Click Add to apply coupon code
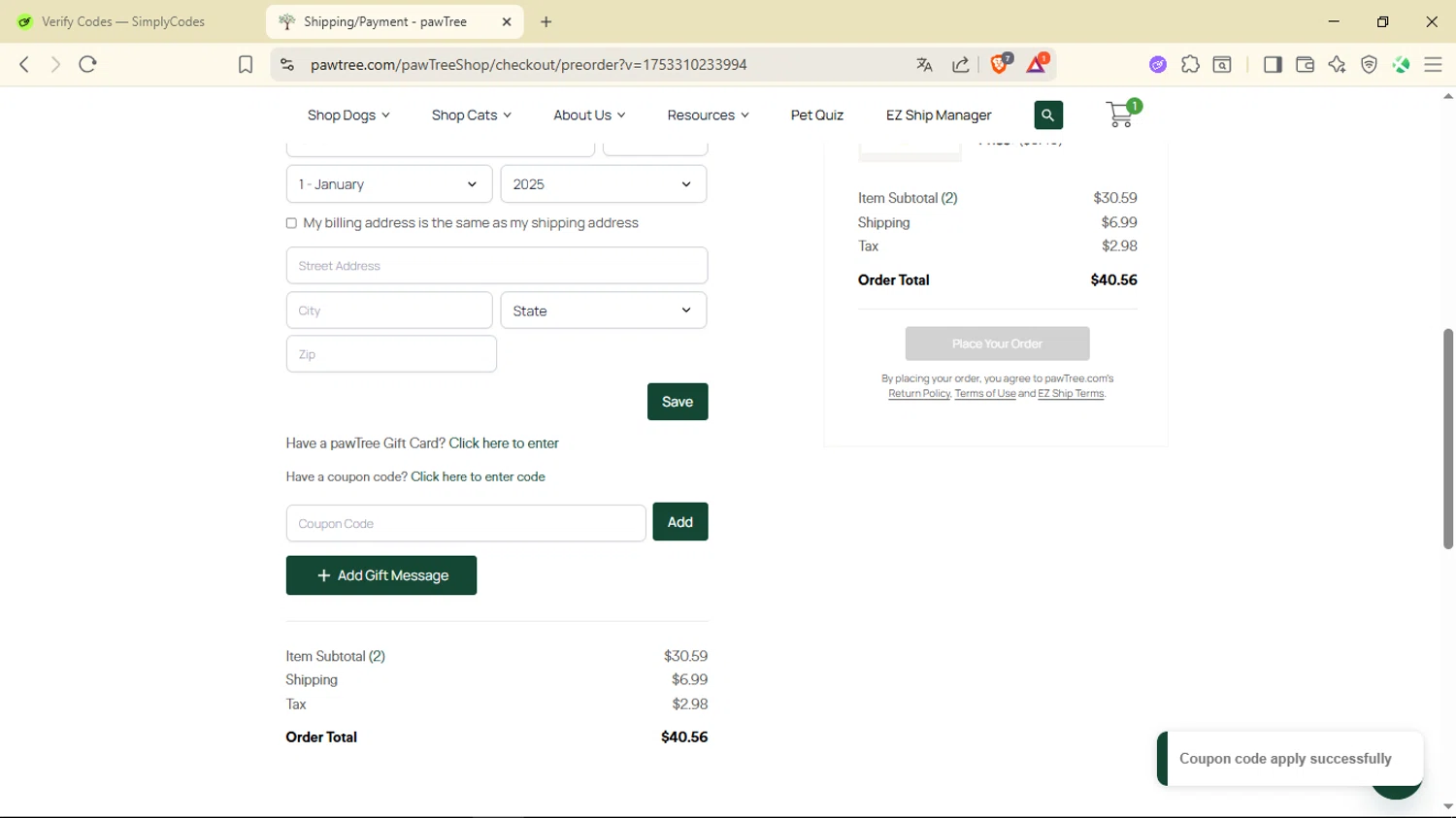The image size is (1456, 818). tap(680, 522)
